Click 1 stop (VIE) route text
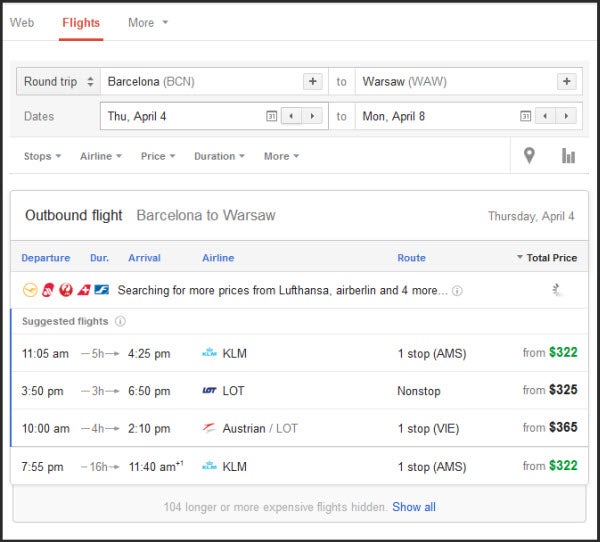Image resolution: width=600 pixels, height=542 pixels. [x=428, y=428]
